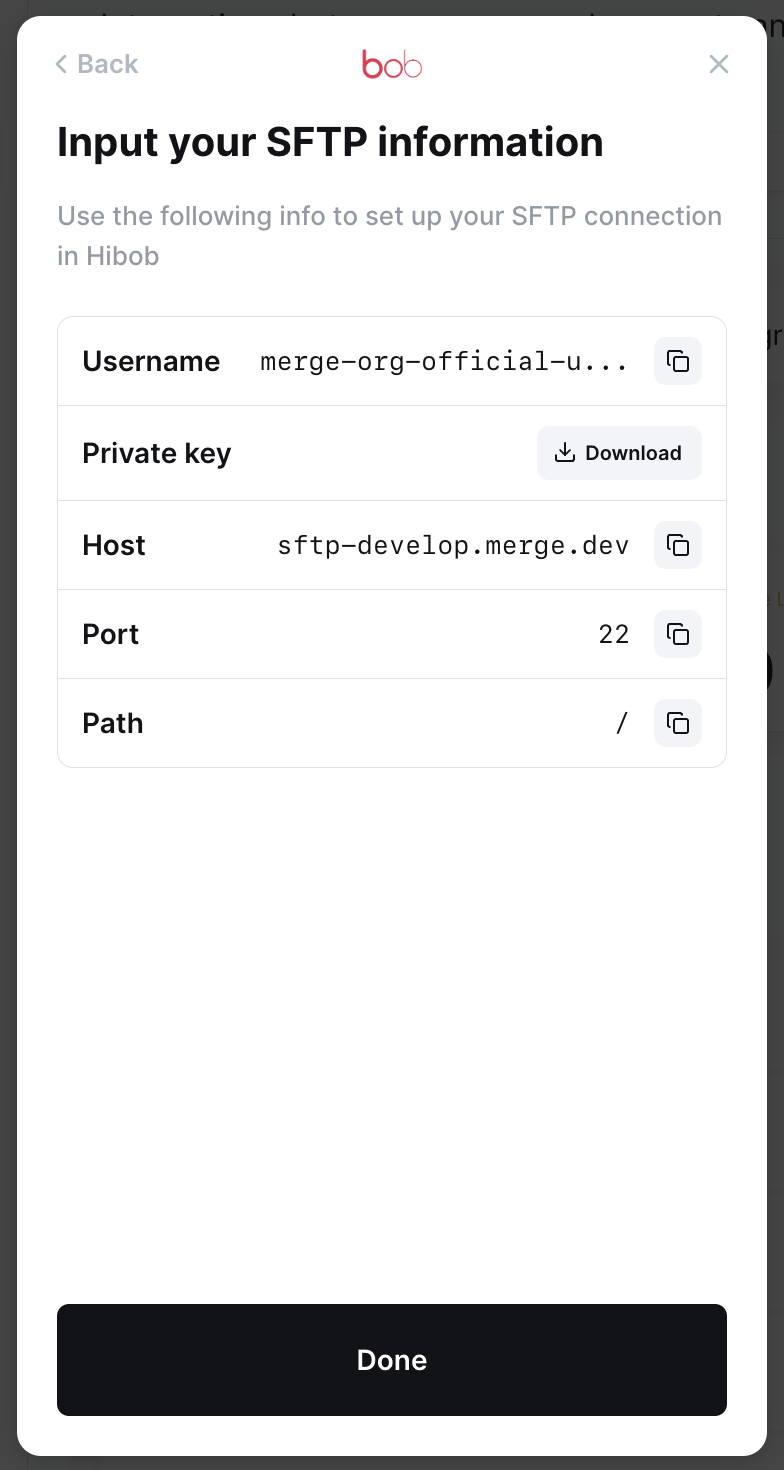Select the truncated username text
The width and height of the screenshot is (784, 1470).
[444, 361]
